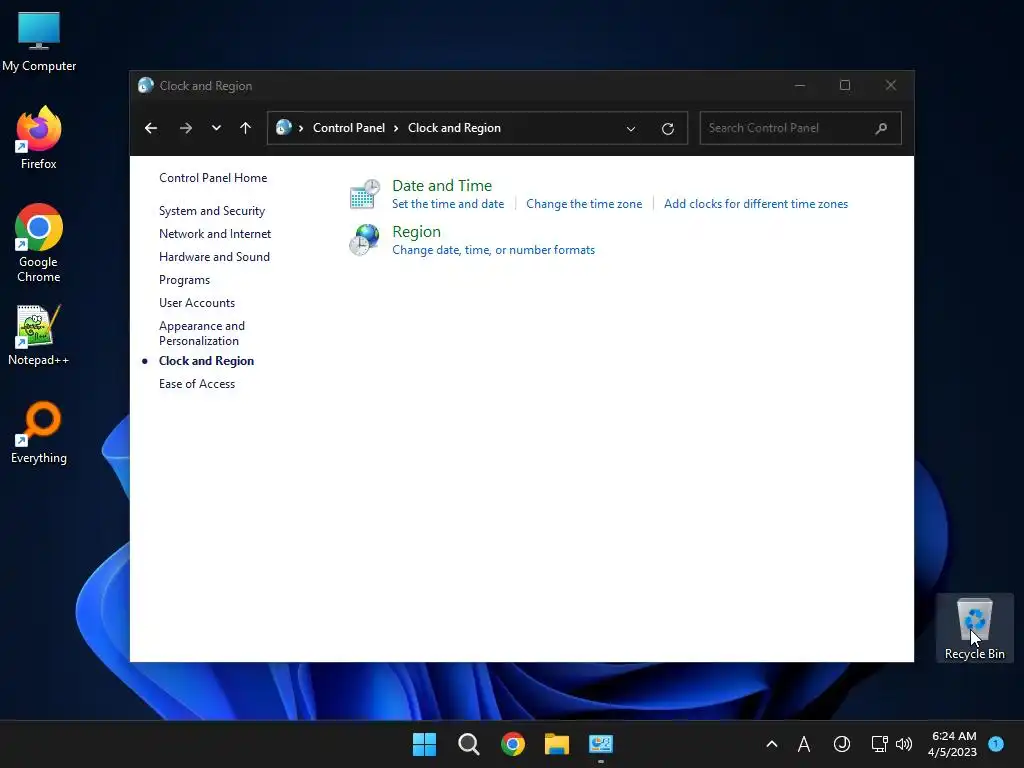Open the Region heading link

point(417,232)
